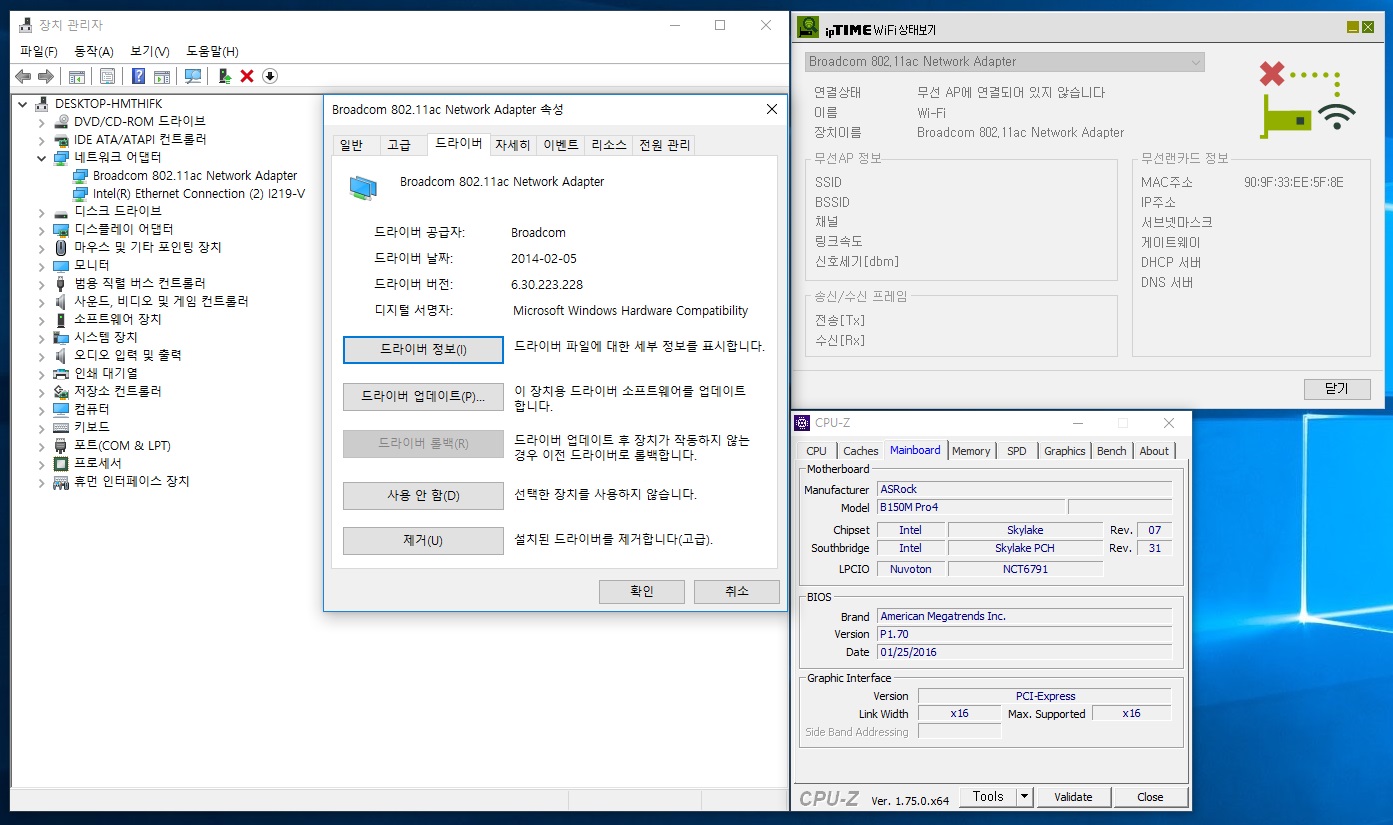Click the 모니터 monitor category icon
The width and height of the screenshot is (1393, 825).
point(62,265)
